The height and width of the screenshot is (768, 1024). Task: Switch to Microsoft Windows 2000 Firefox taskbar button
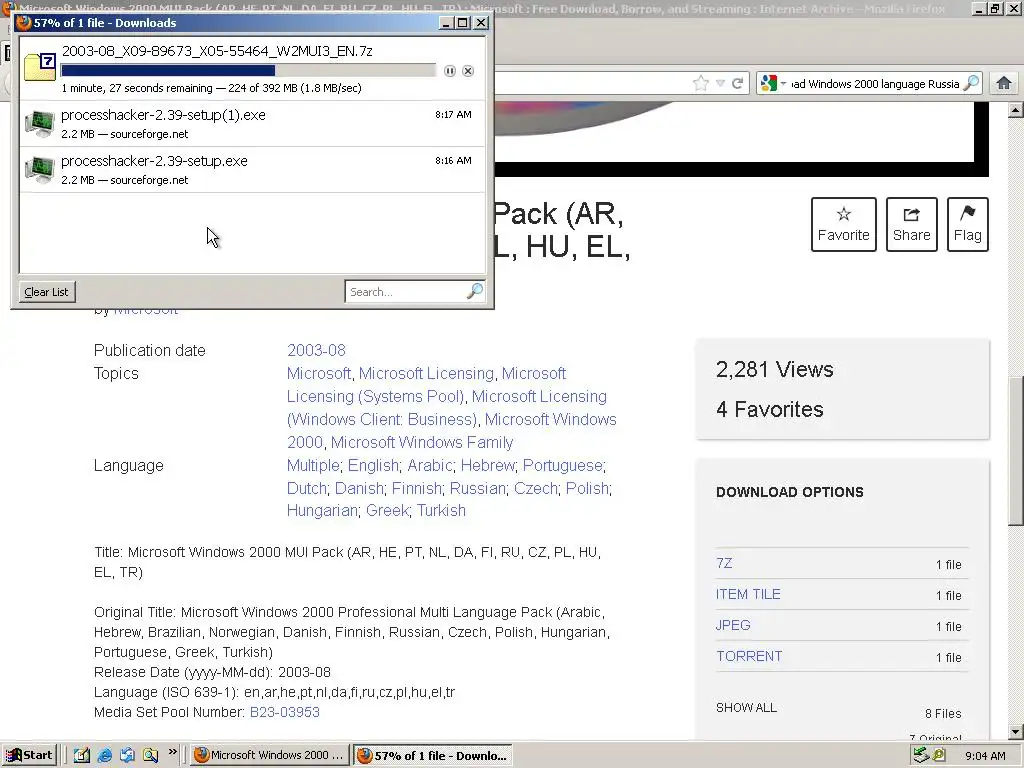click(270, 756)
